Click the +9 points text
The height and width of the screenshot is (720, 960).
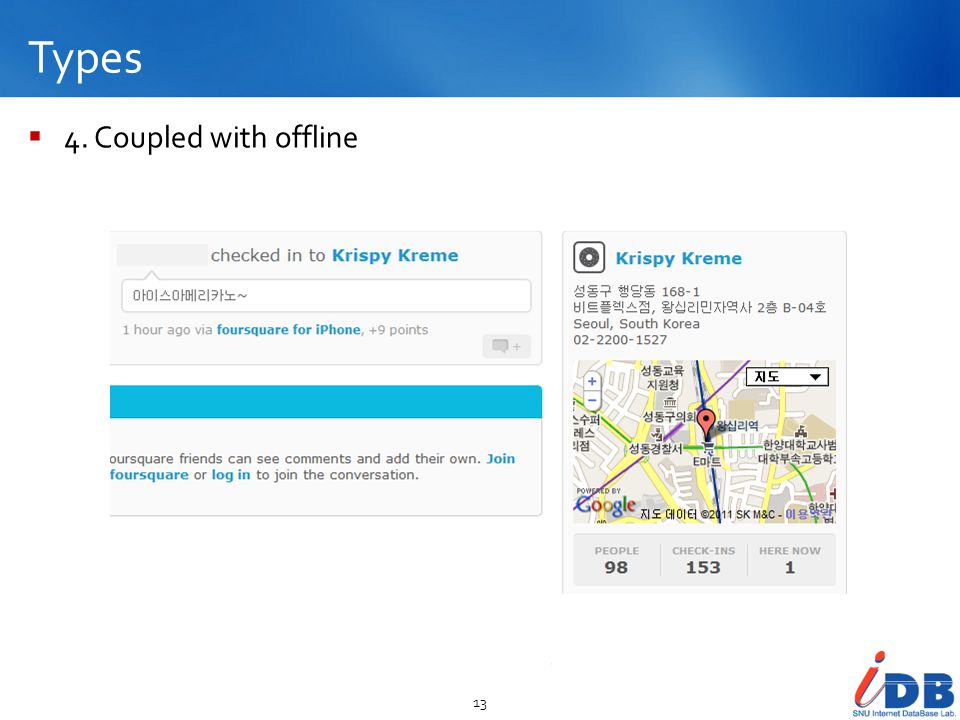click(x=398, y=329)
